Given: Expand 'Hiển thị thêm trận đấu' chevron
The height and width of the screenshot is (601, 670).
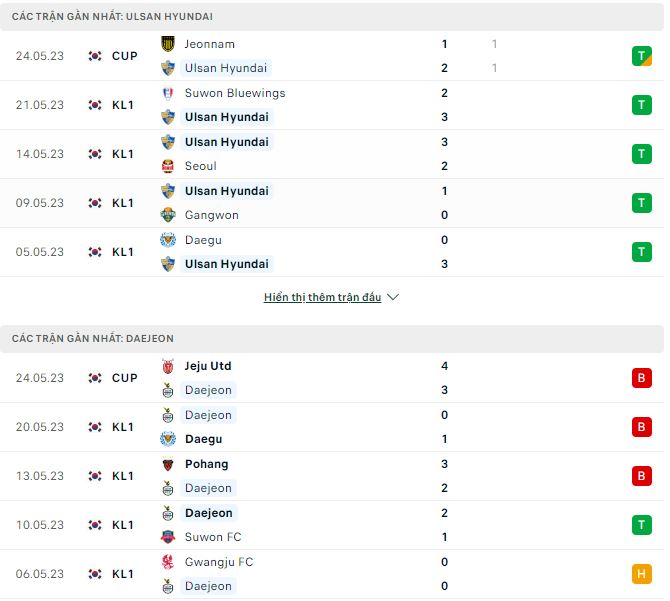Looking at the screenshot, I should [393, 298].
